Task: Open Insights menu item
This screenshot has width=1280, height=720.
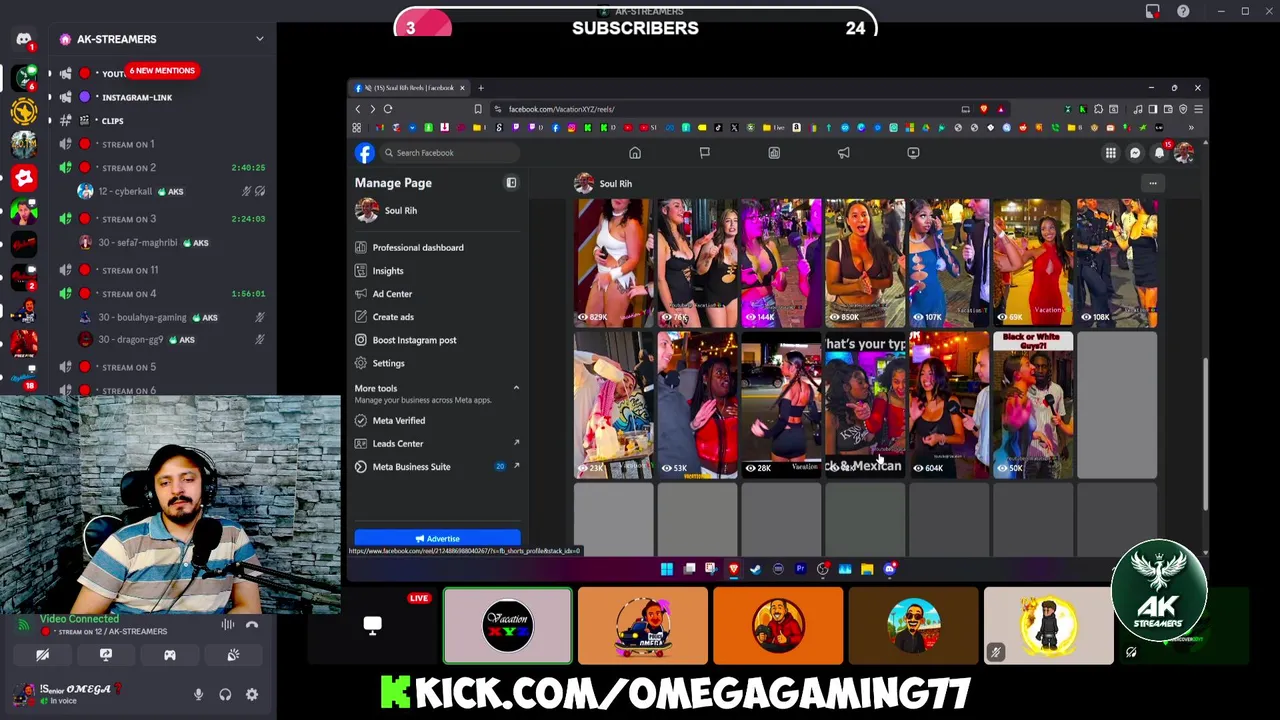Action: point(437,271)
